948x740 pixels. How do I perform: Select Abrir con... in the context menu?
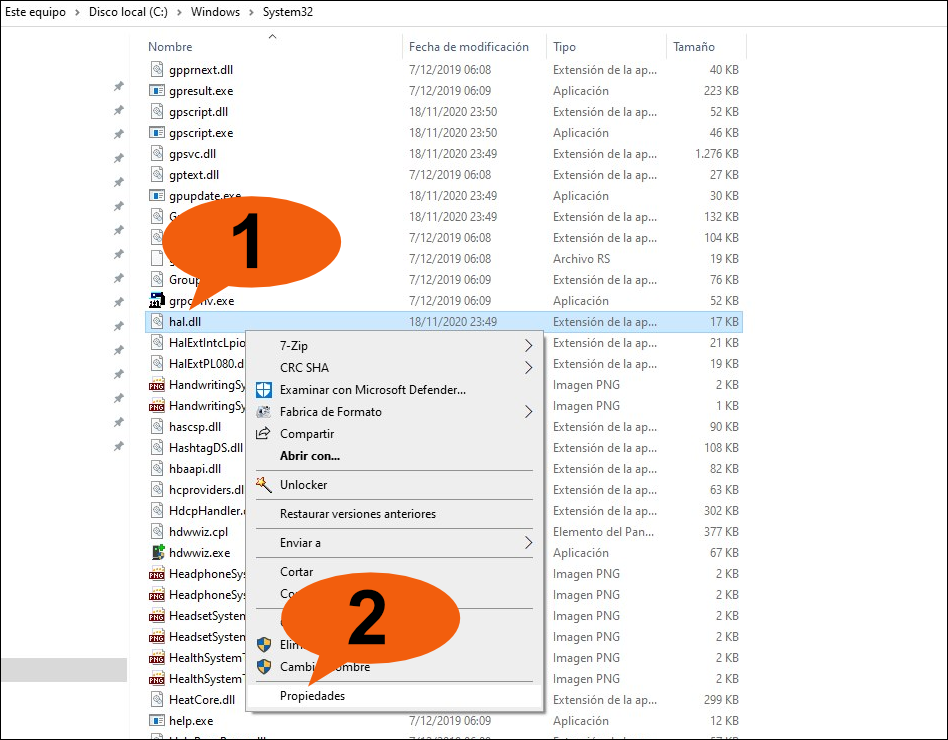coord(310,456)
